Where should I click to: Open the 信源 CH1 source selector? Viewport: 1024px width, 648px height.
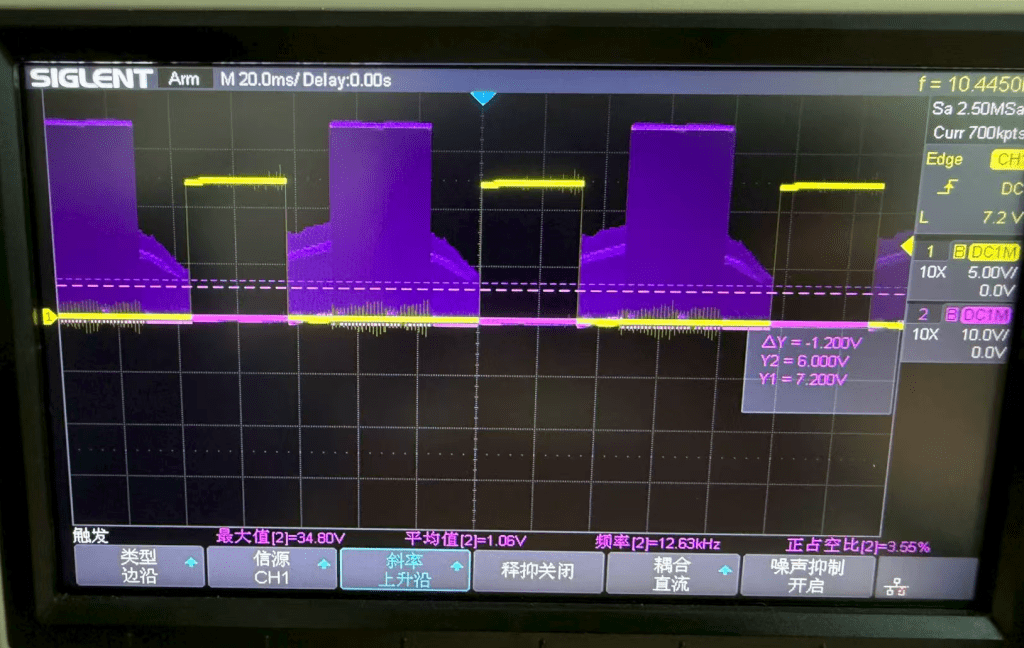(271, 574)
